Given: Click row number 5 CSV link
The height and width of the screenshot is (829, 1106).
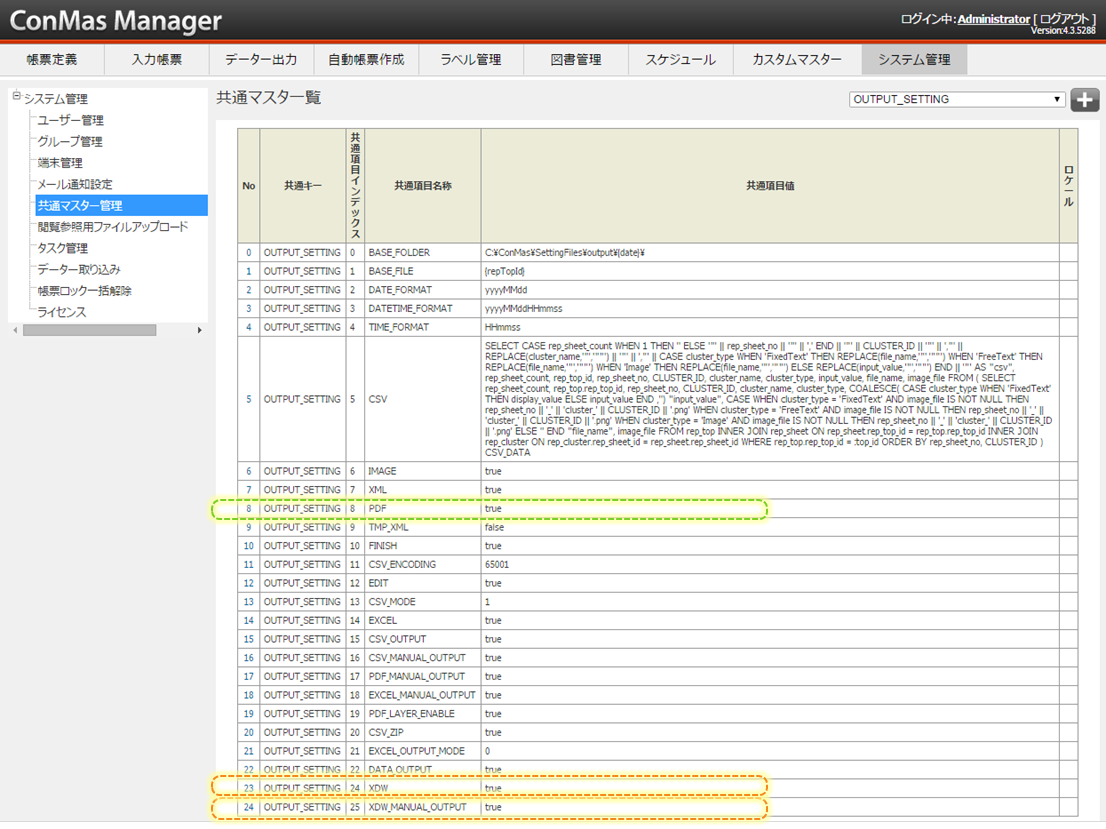Looking at the screenshot, I should point(248,399).
